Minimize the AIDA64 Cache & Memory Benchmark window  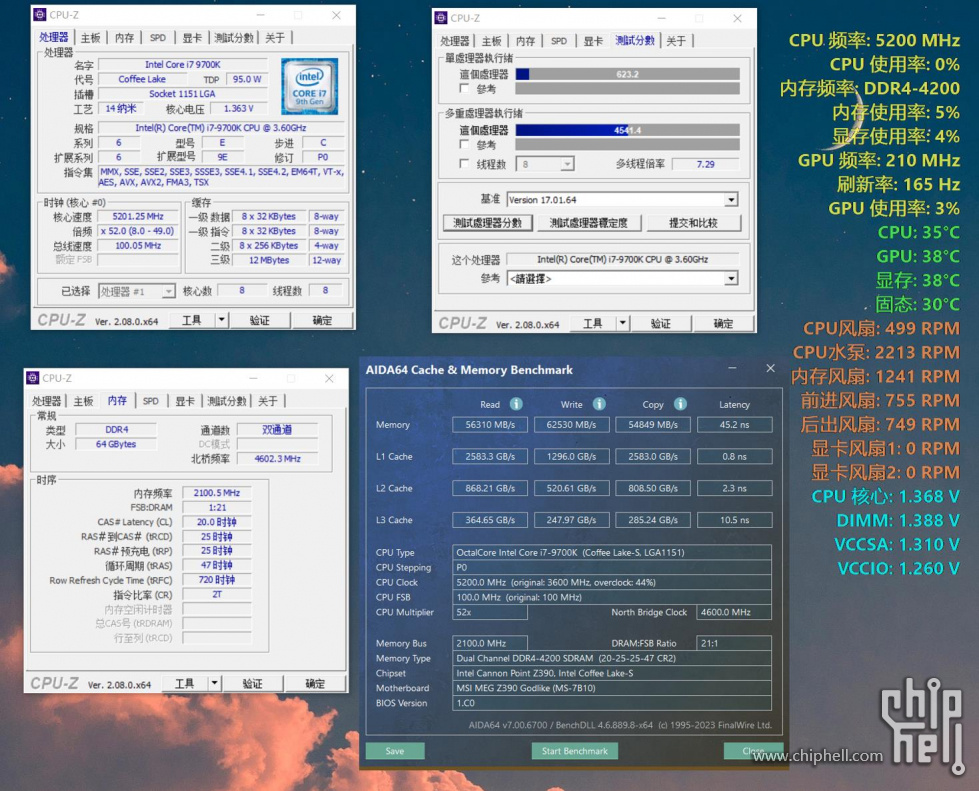[x=732, y=368]
